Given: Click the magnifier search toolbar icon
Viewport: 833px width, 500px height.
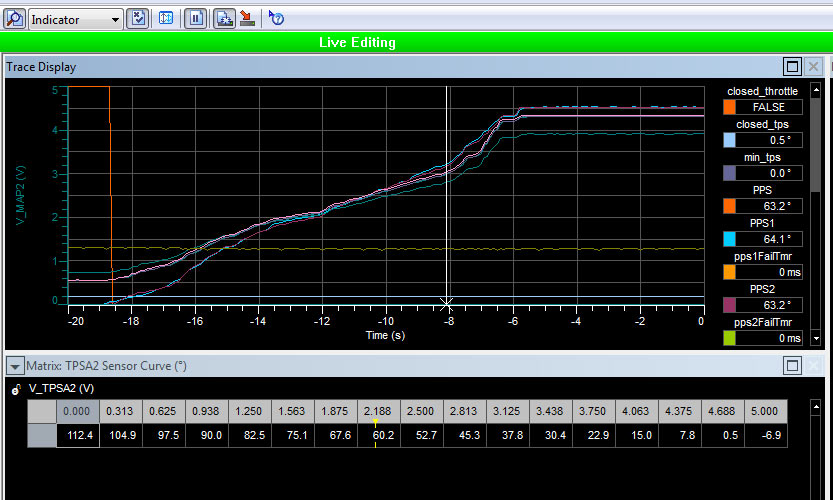Looking at the screenshot, I should (x=14, y=19).
